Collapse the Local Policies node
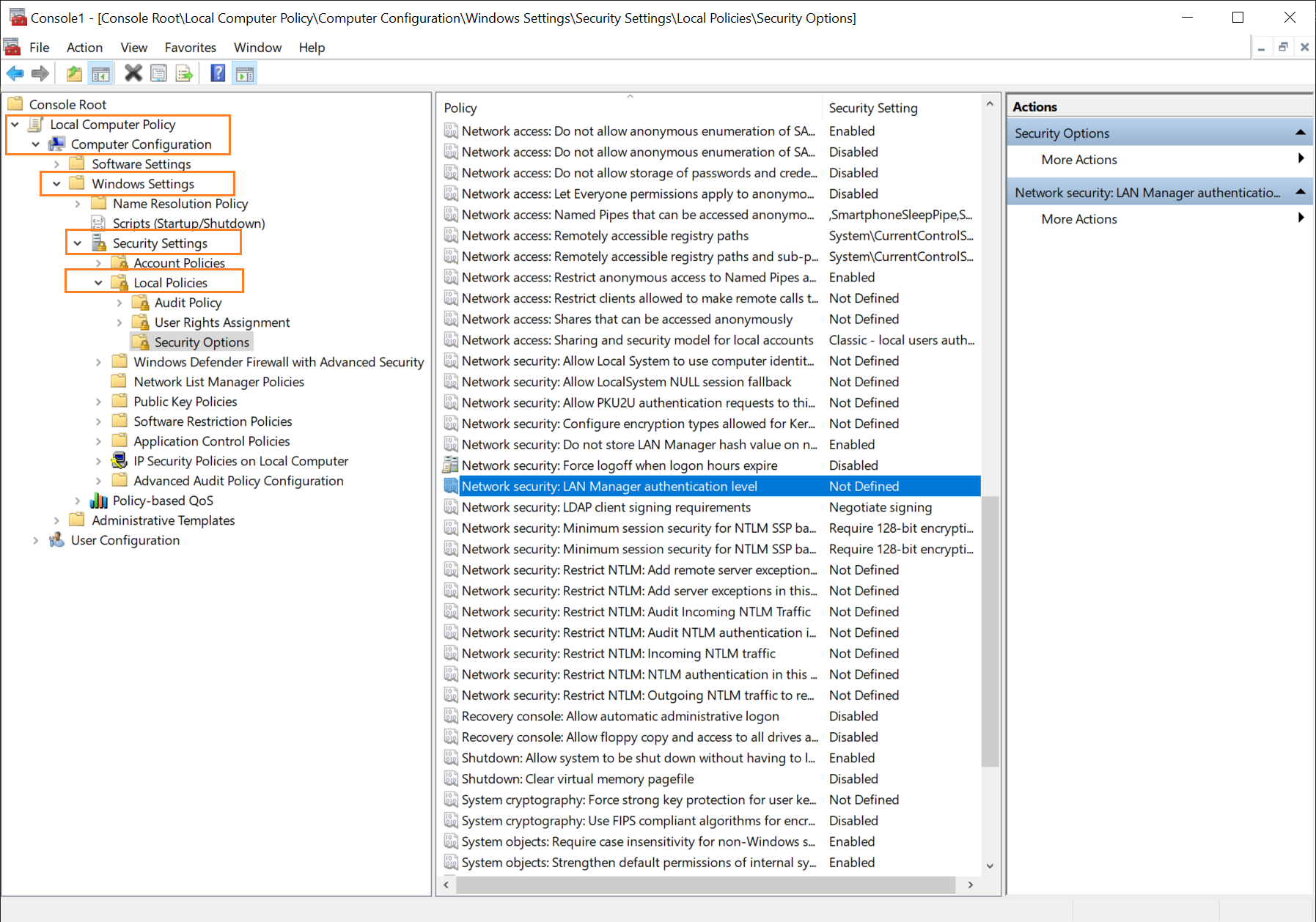Viewport: 1316px width, 922px height. point(98,283)
